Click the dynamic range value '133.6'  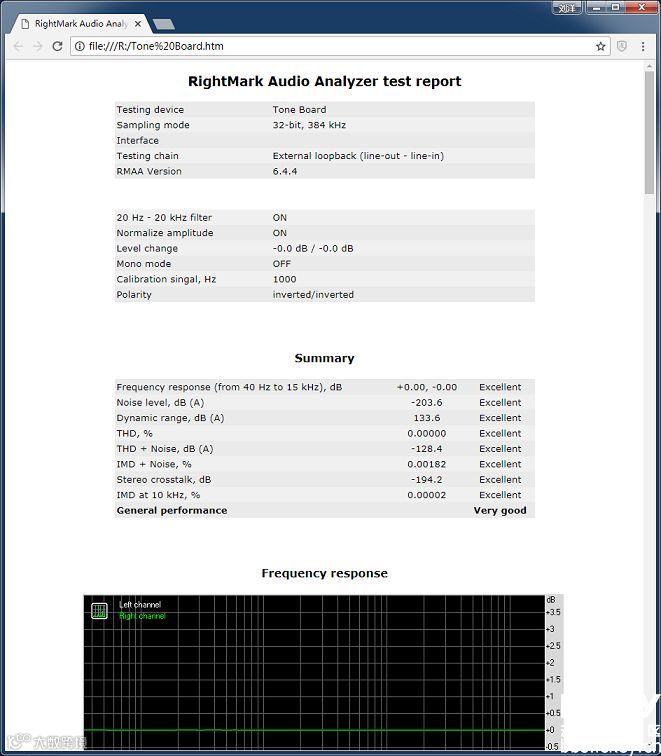click(x=427, y=418)
